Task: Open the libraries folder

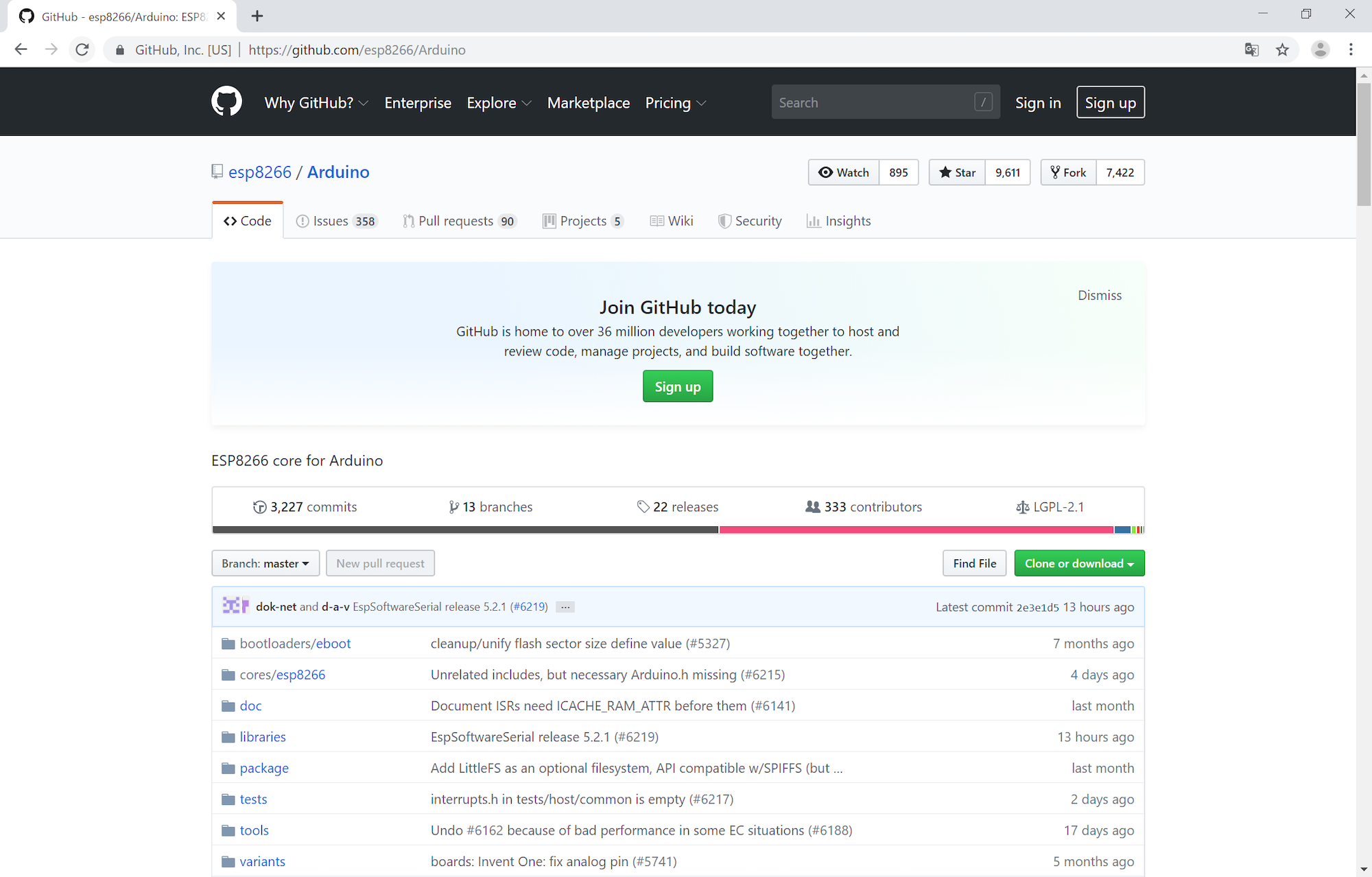Action: (x=262, y=737)
